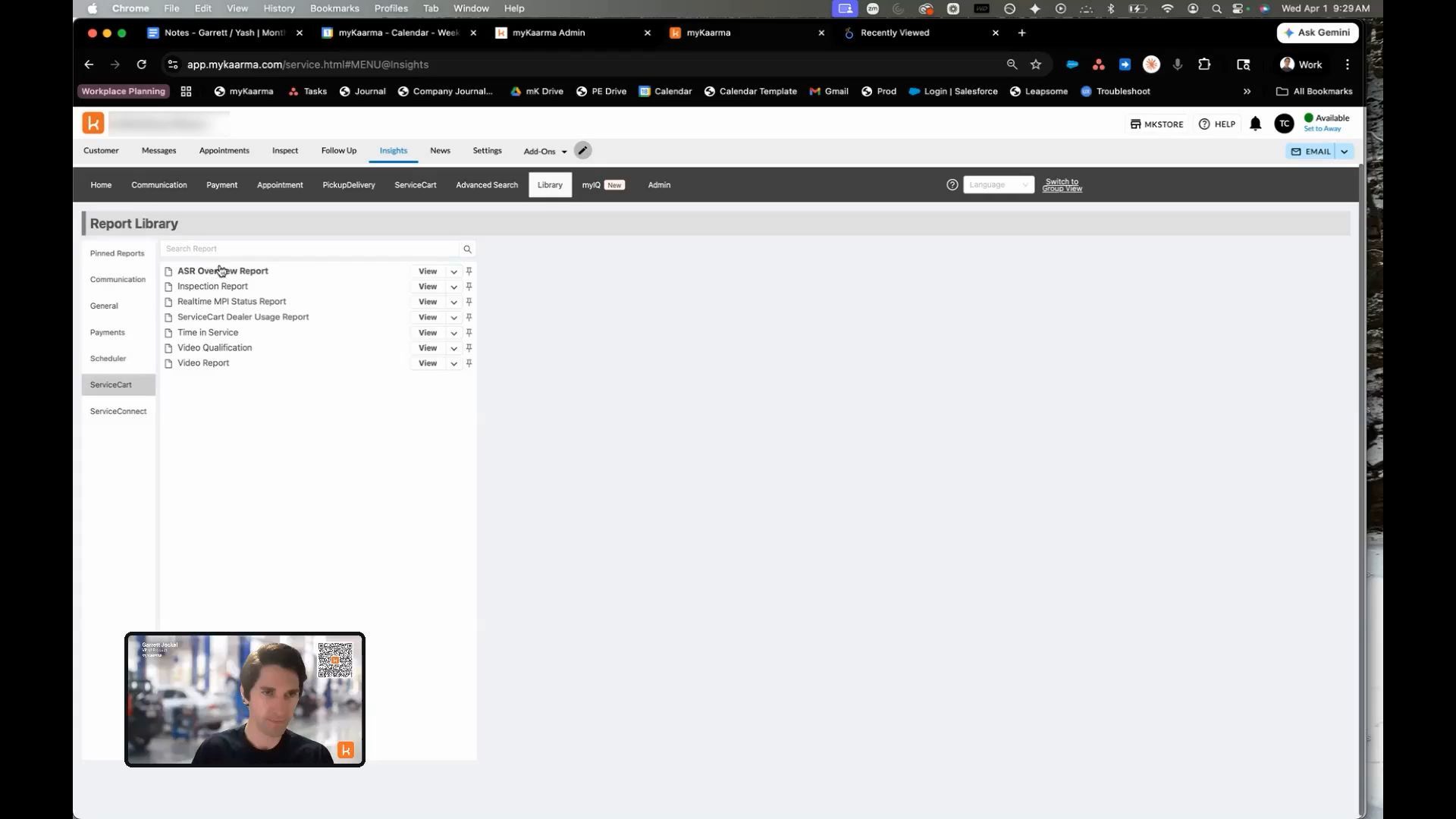The height and width of the screenshot is (819, 1456).
Task: View the Realtime MPI Status Report
Action: (x=428, y=302)
